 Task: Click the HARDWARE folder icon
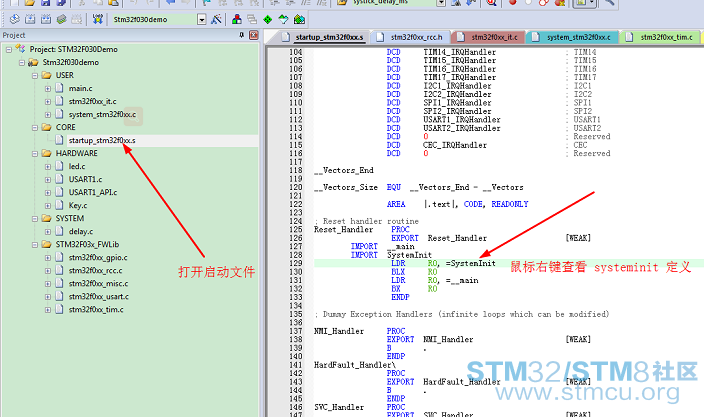pos(46,153)
